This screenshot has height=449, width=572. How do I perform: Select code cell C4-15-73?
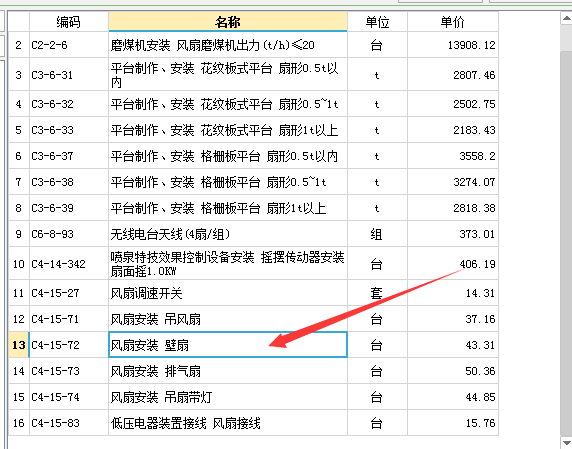(x=69, y=371)
